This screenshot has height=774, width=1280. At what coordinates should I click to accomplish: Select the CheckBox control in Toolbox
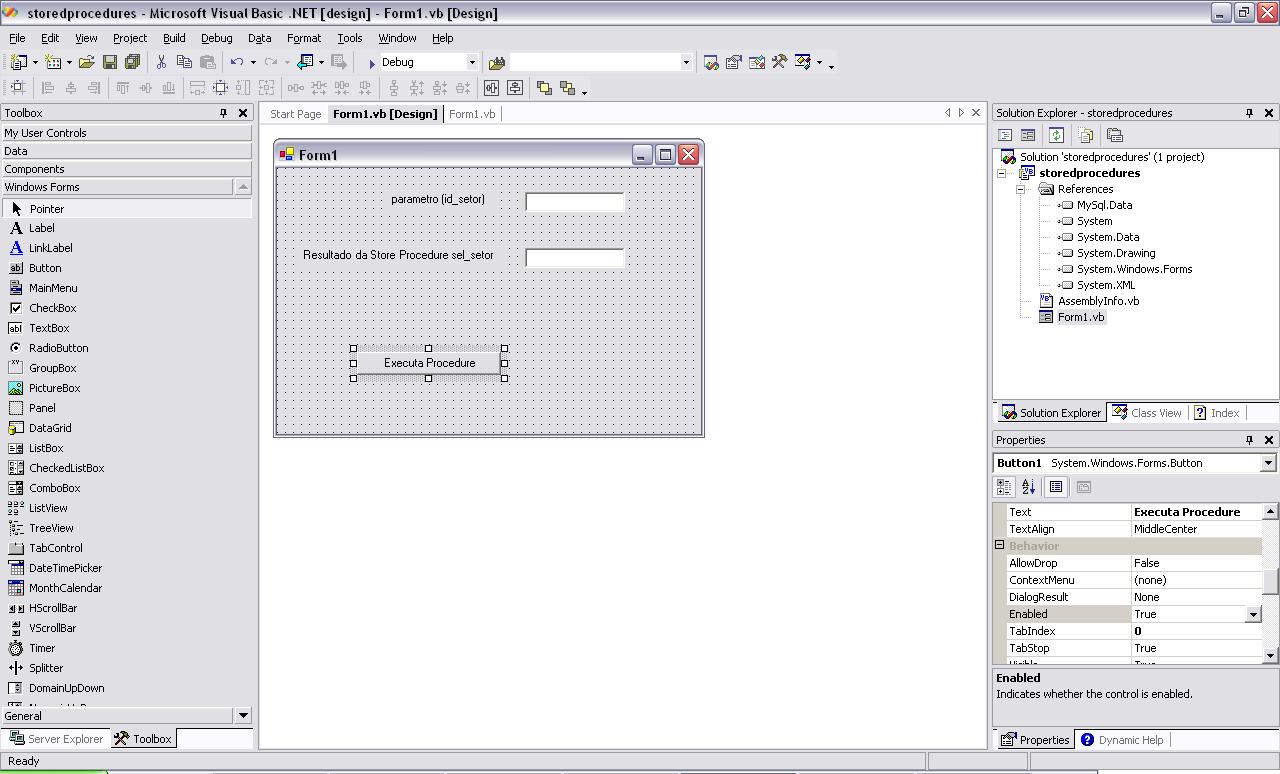52,308
